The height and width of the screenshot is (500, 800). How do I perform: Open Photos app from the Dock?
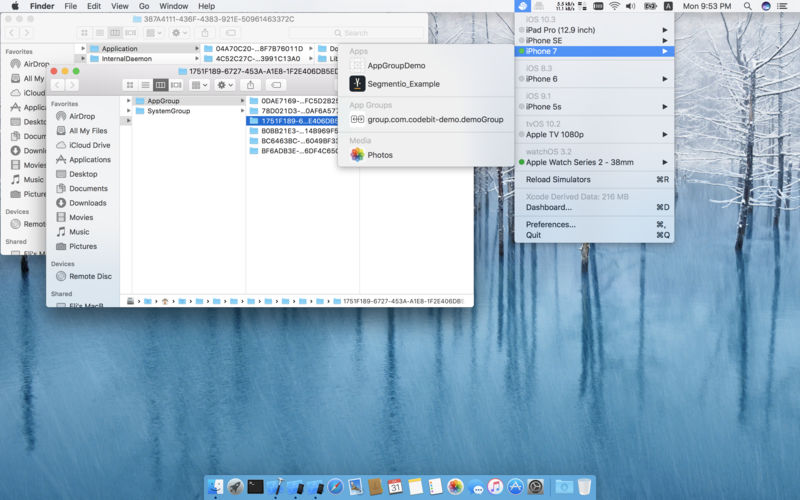click(455, 487)
